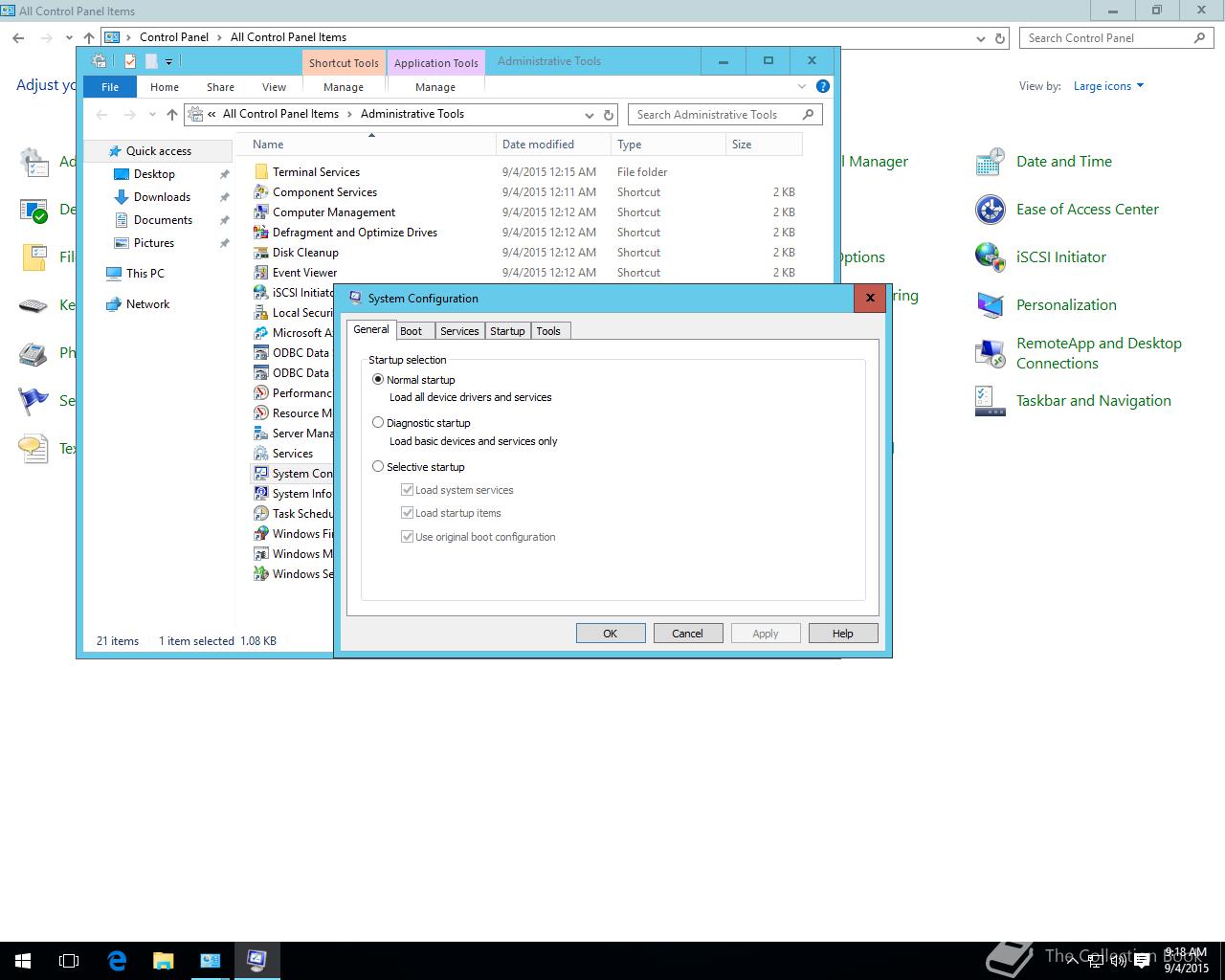The image size is (1225, 980).
Task: Open RemoteApp and Desktop Connections icon
Action: [990, 353]
